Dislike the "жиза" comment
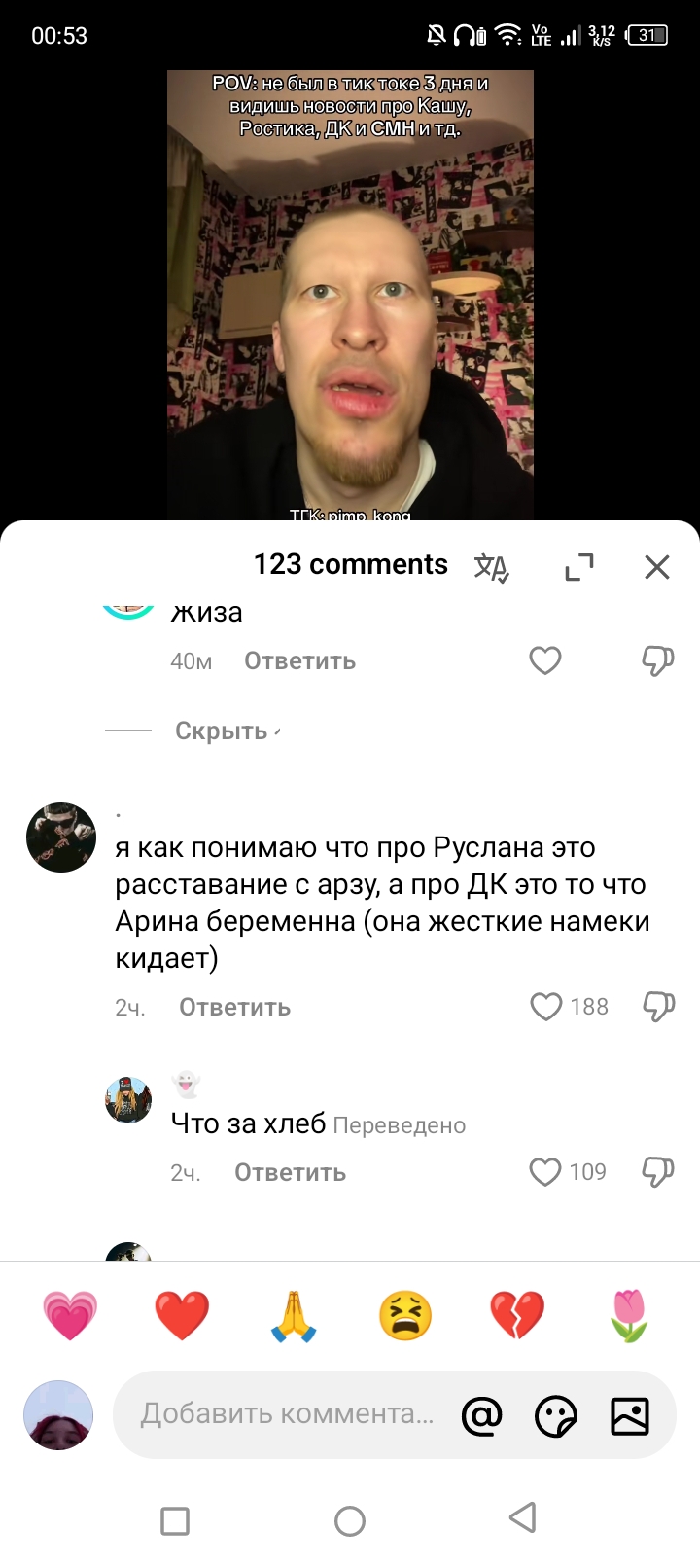 (658, 661)
